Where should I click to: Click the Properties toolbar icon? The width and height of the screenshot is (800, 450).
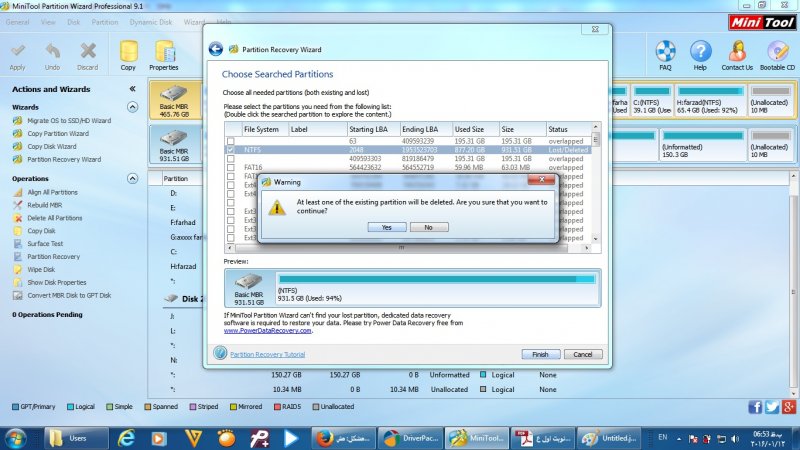pos(164,55)
